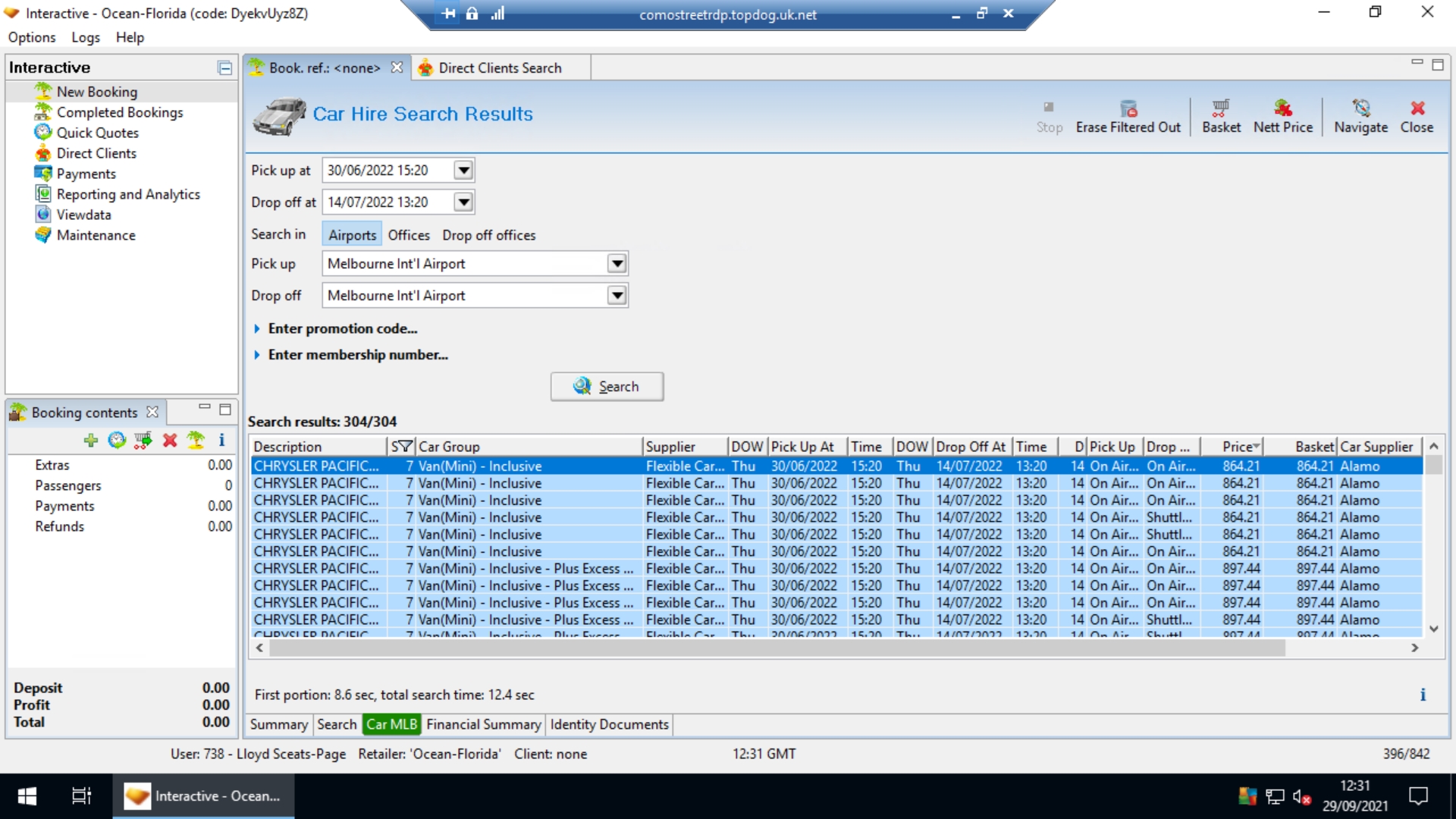Switch to Financial Summary tab
This screenshot has height=819, width=1456.
[483, 724]
